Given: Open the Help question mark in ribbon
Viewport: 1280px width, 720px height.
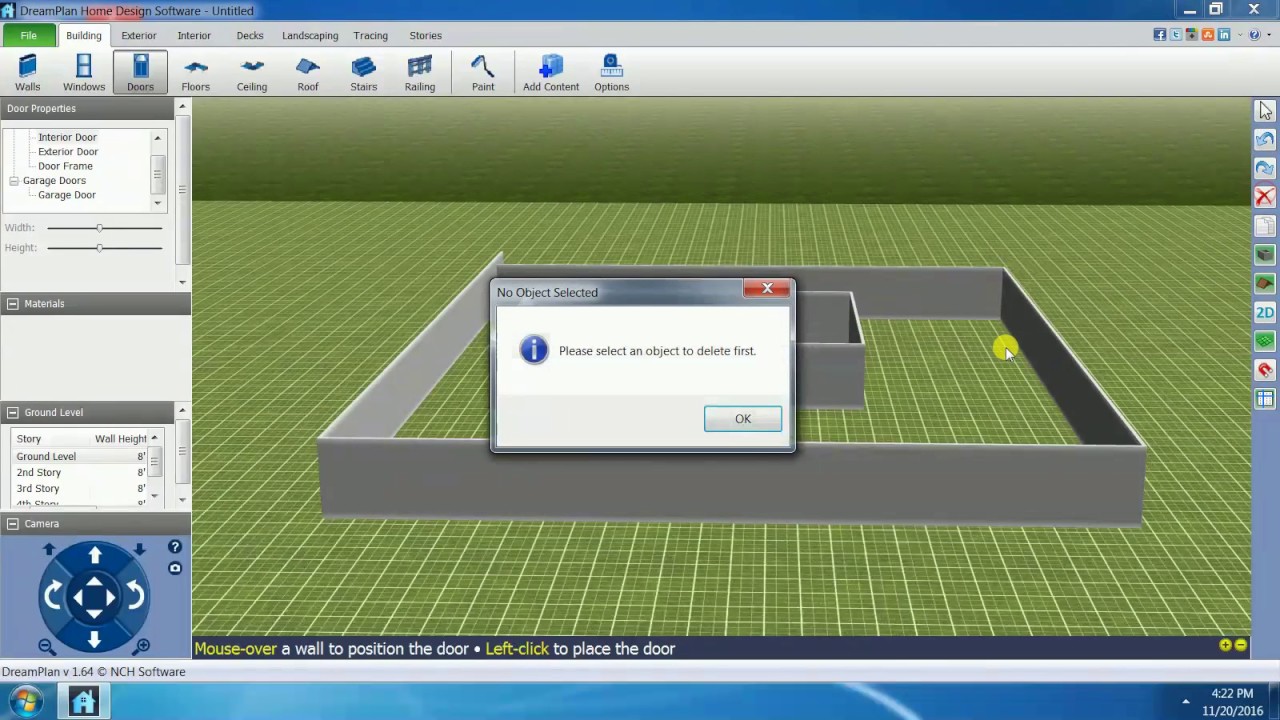Looking at the screenshot, I should [1254, 35].
